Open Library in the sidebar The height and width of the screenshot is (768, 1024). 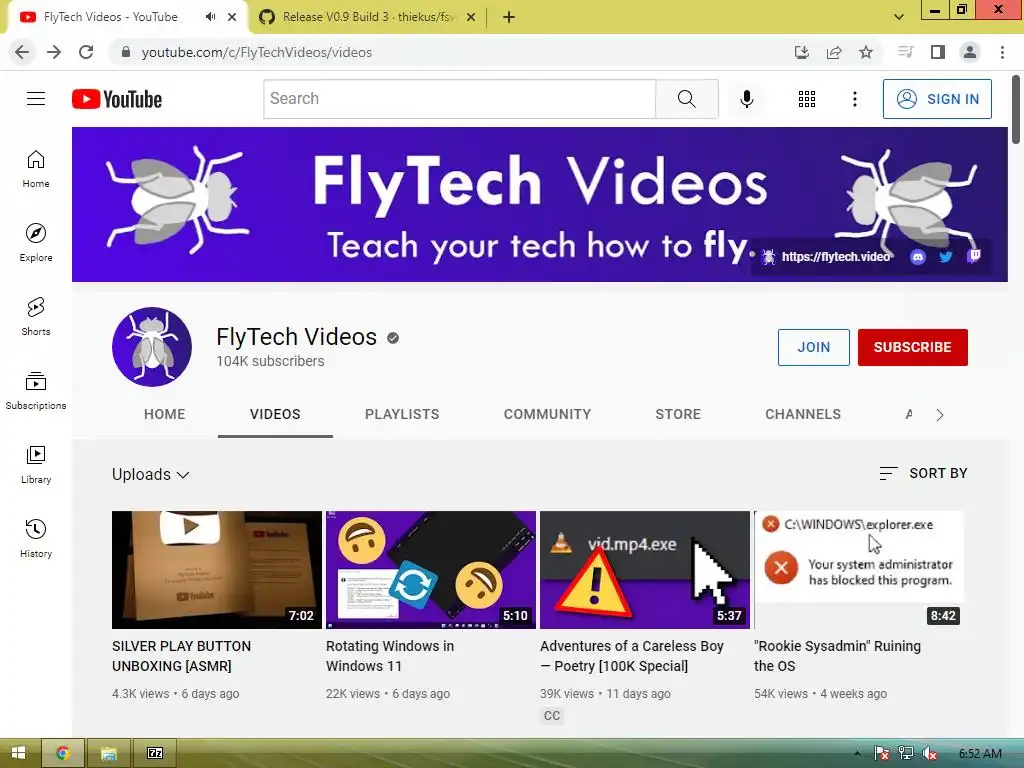(x=36, y=465)
